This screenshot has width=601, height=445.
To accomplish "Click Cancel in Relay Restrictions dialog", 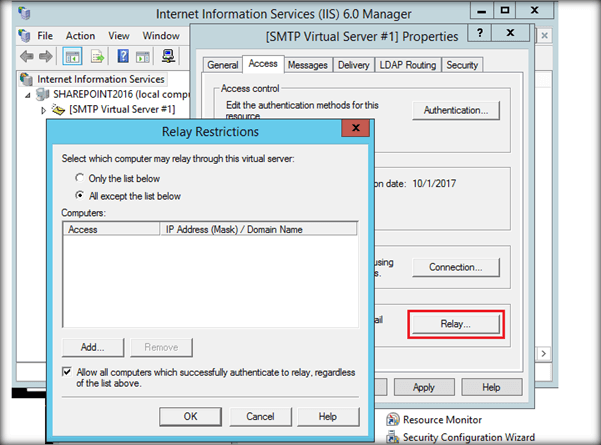I will pos(260,416).
